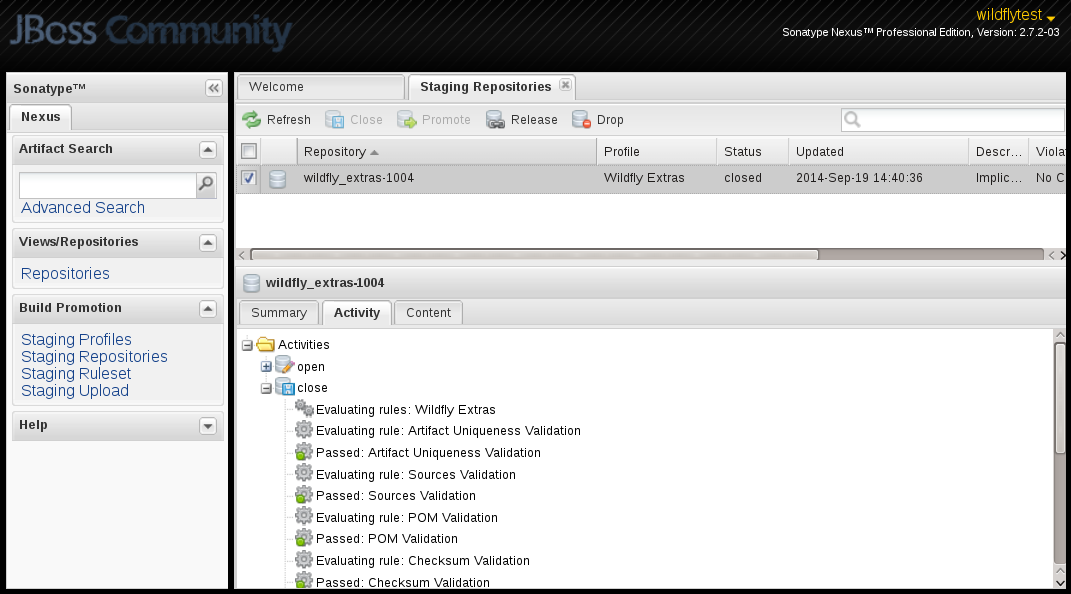
Task: Open the Staging Ruleset link
Action: [x=76, y=373]
